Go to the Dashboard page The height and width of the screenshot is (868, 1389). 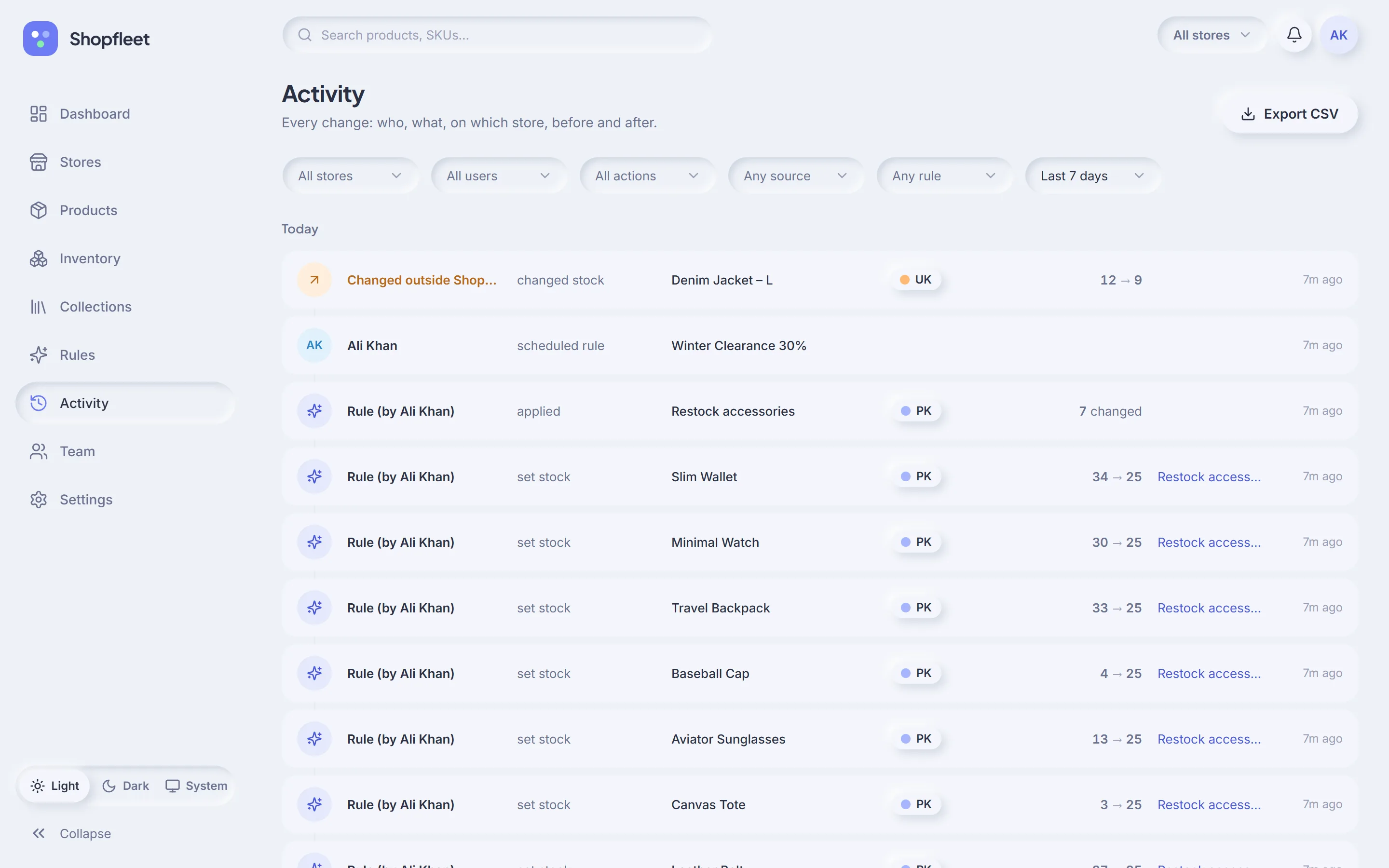(124, 114)
